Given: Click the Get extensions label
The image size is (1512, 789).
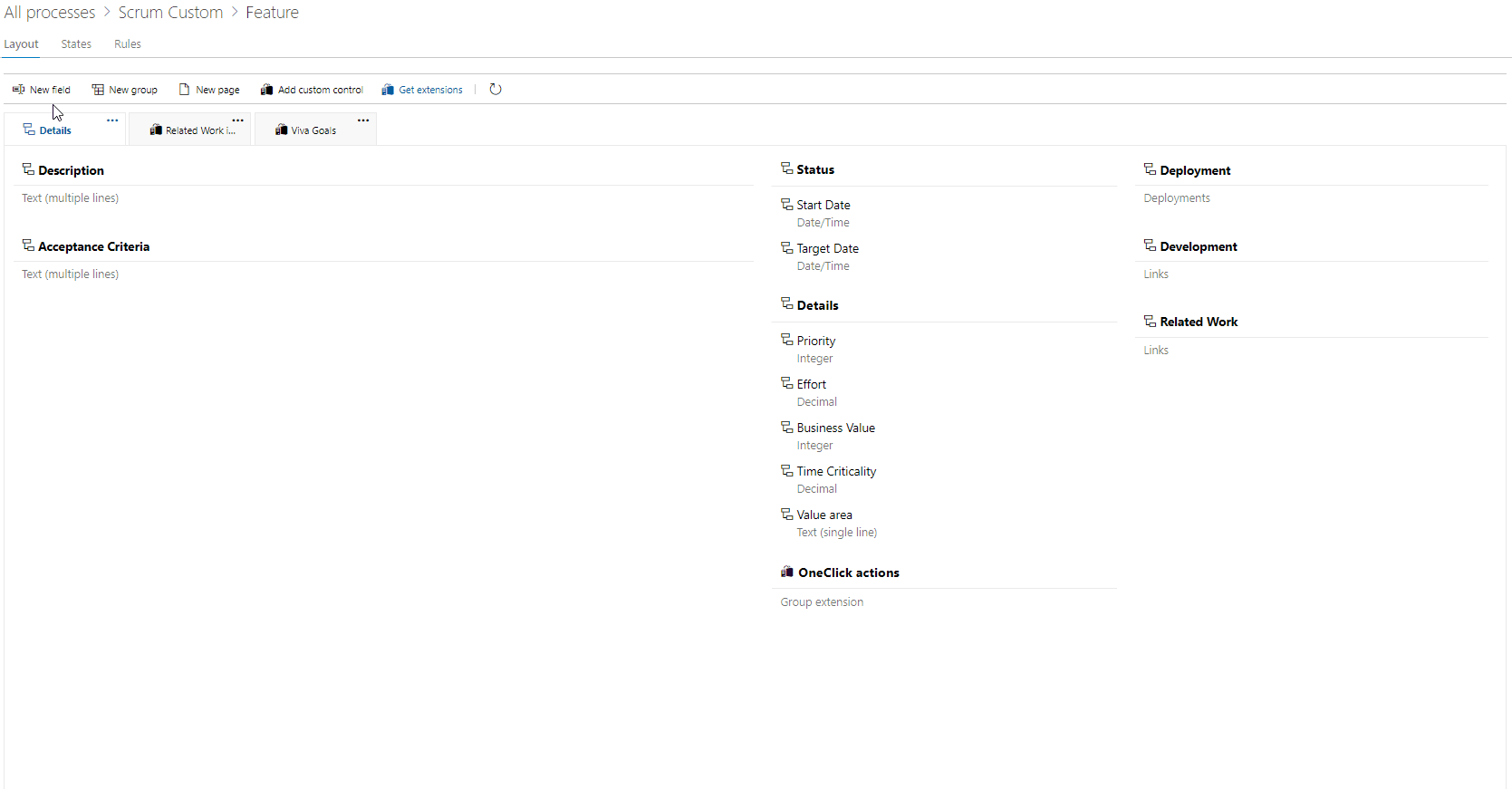Looking at the screenshot, I should click(x=430, y=90).
